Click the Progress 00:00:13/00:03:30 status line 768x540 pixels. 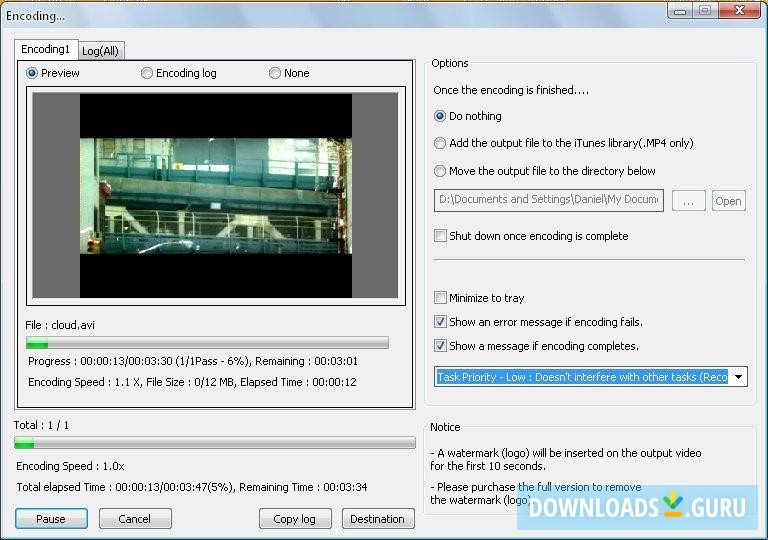coord(193,361)
